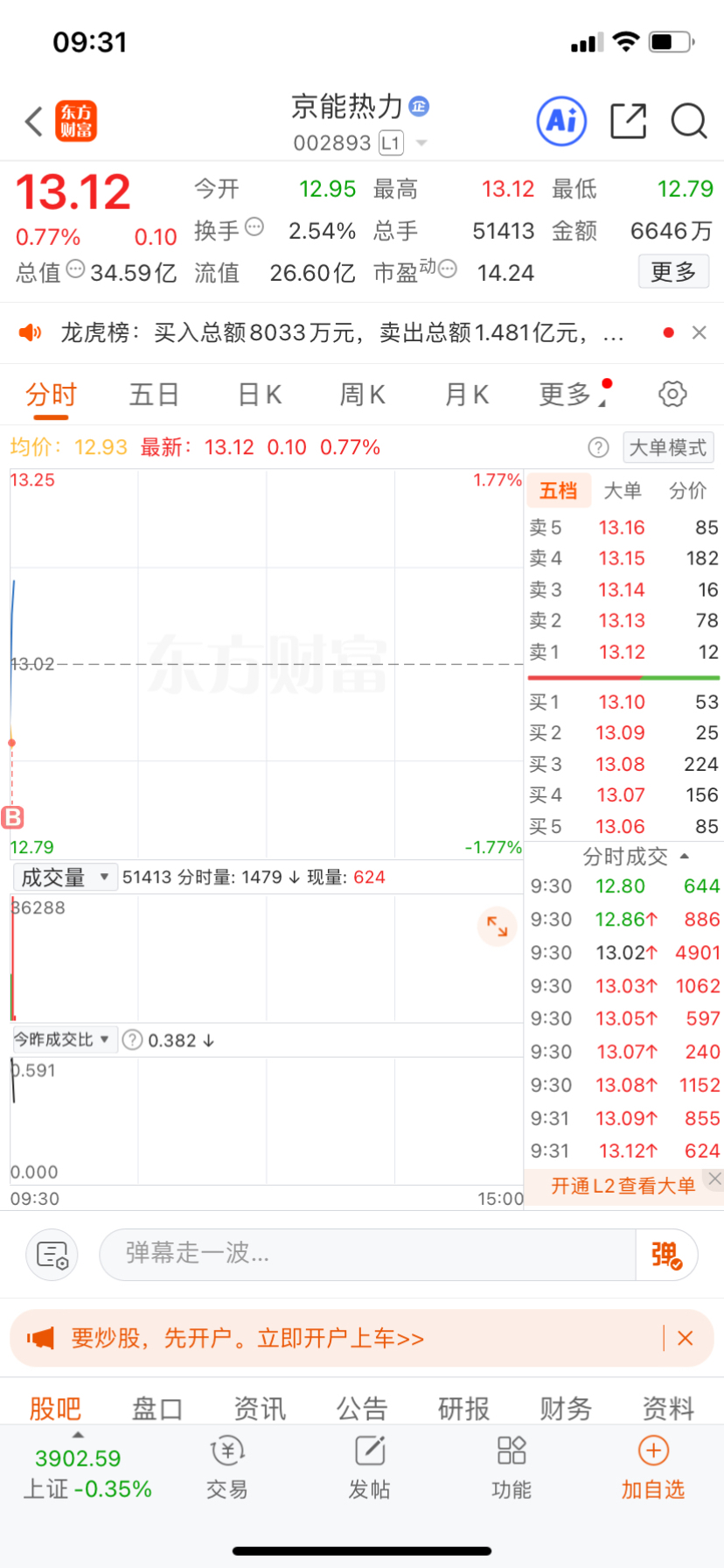
Task: Tap the 9:30 13.02 trade row
Action: click(x=624, y=953)
